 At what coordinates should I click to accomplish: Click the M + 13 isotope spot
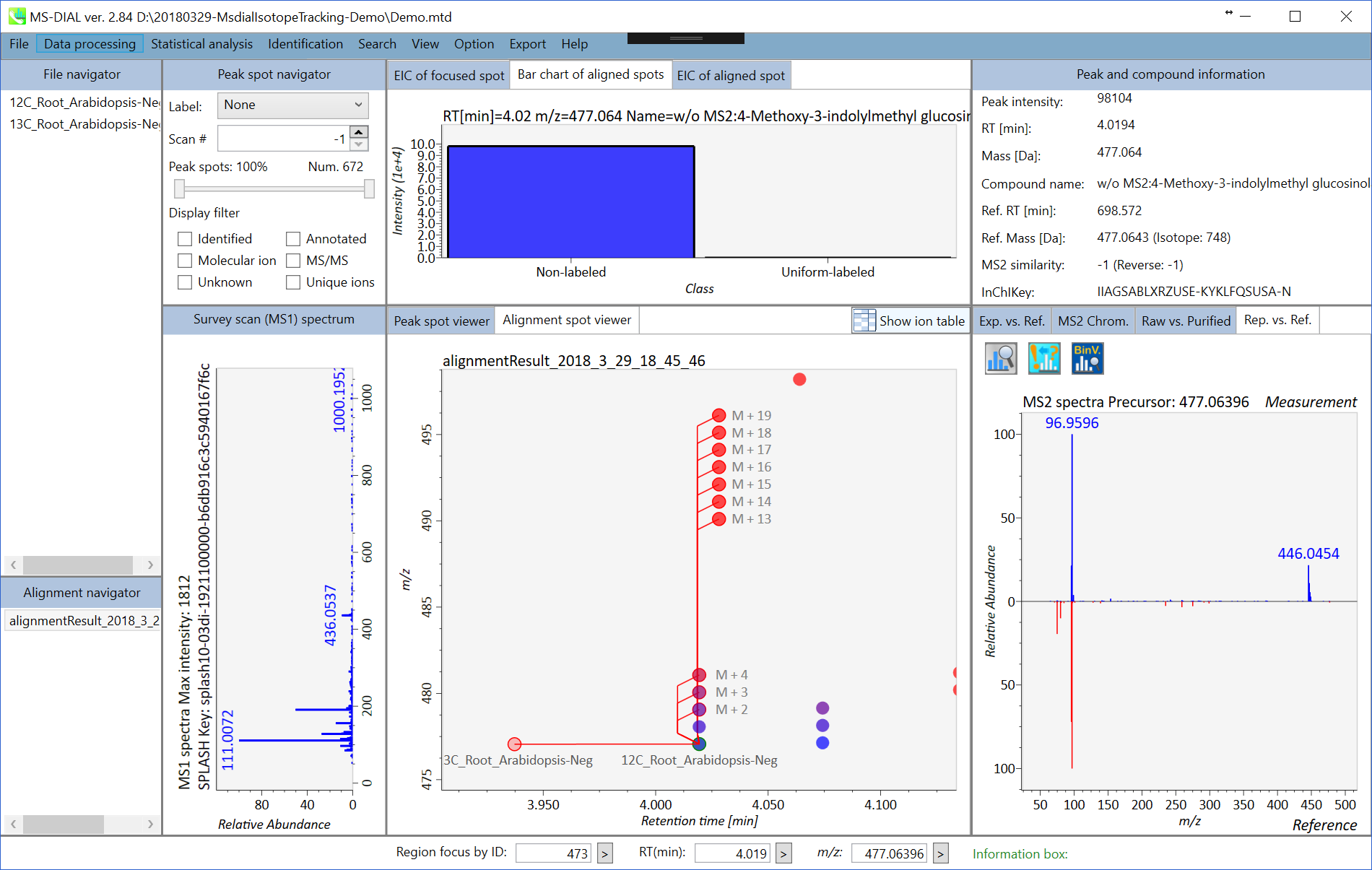[718, 519]
